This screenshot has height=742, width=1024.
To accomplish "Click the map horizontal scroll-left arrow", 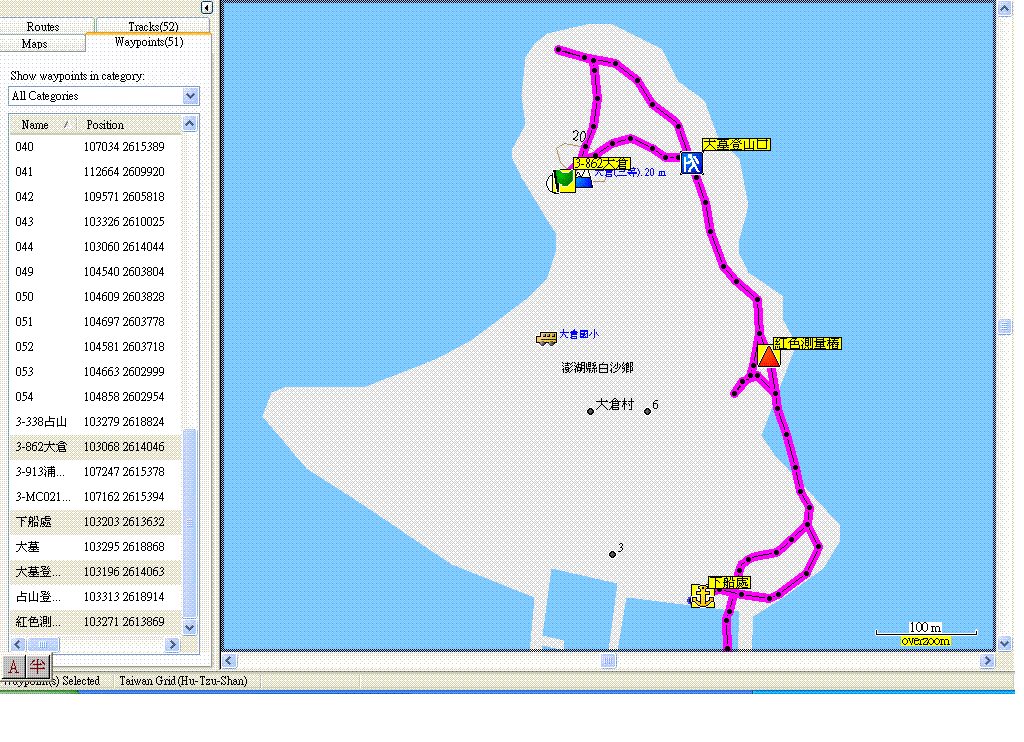I will (229, 660).
